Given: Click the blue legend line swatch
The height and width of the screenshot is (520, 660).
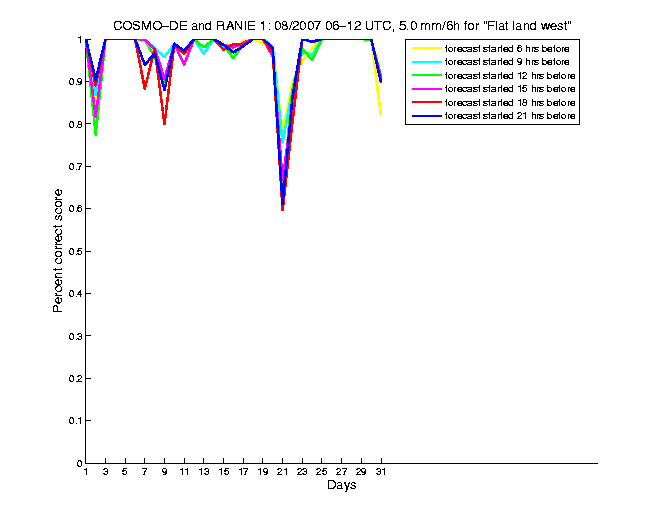Looking at the screenshot, I should pyautogui.click(x=426, y=116).
